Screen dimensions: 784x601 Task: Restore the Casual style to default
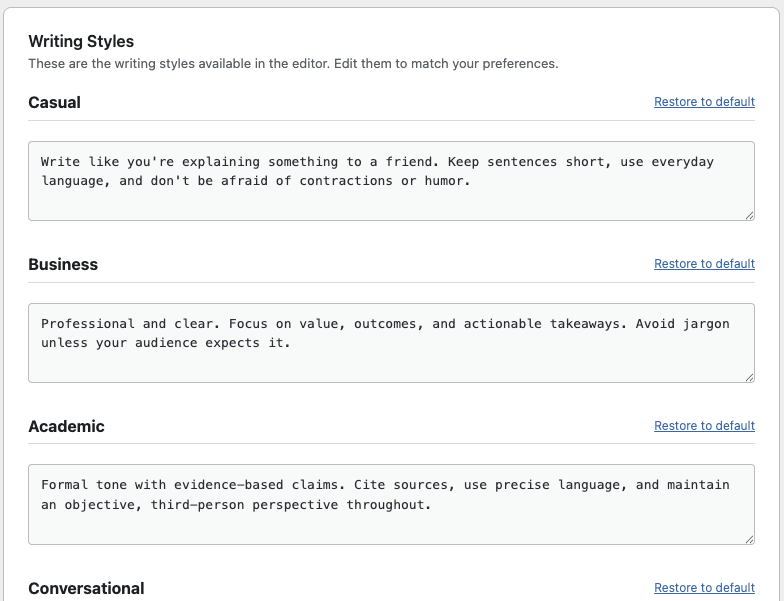point(704,102)
